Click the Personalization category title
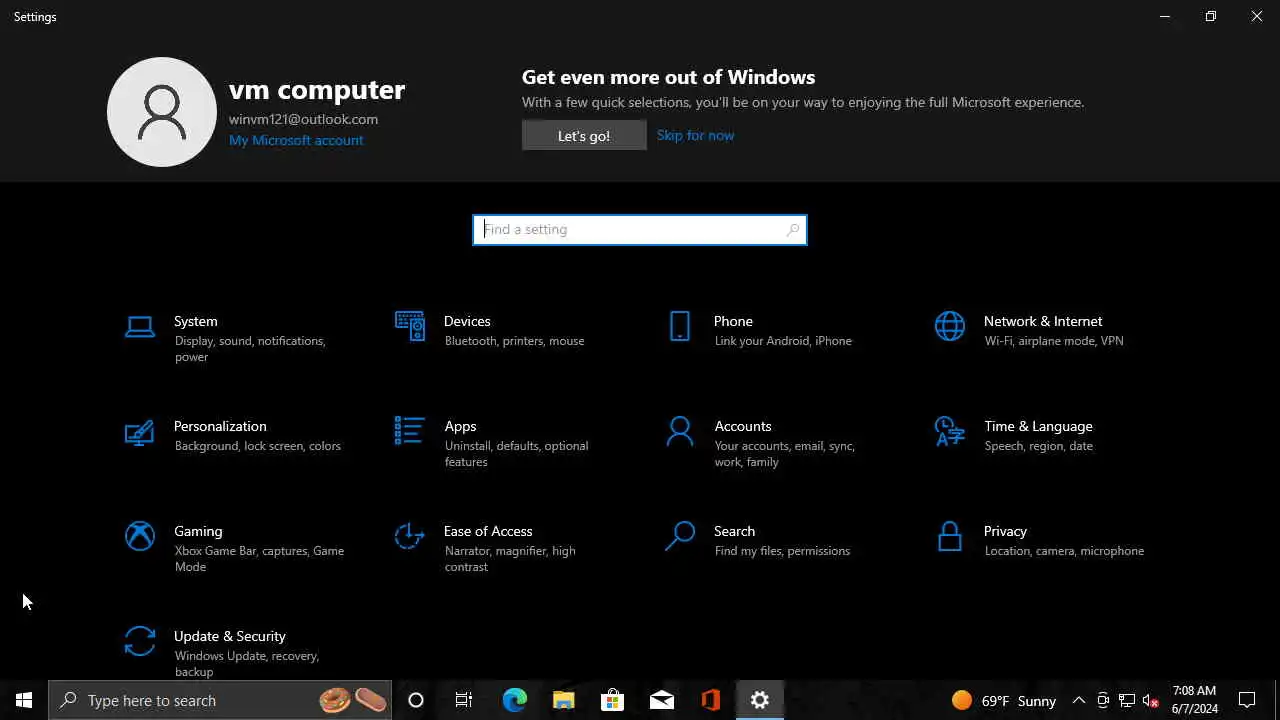Image resolution: width=1280 pixels, height=720 pixels. (x=220, y=426)
